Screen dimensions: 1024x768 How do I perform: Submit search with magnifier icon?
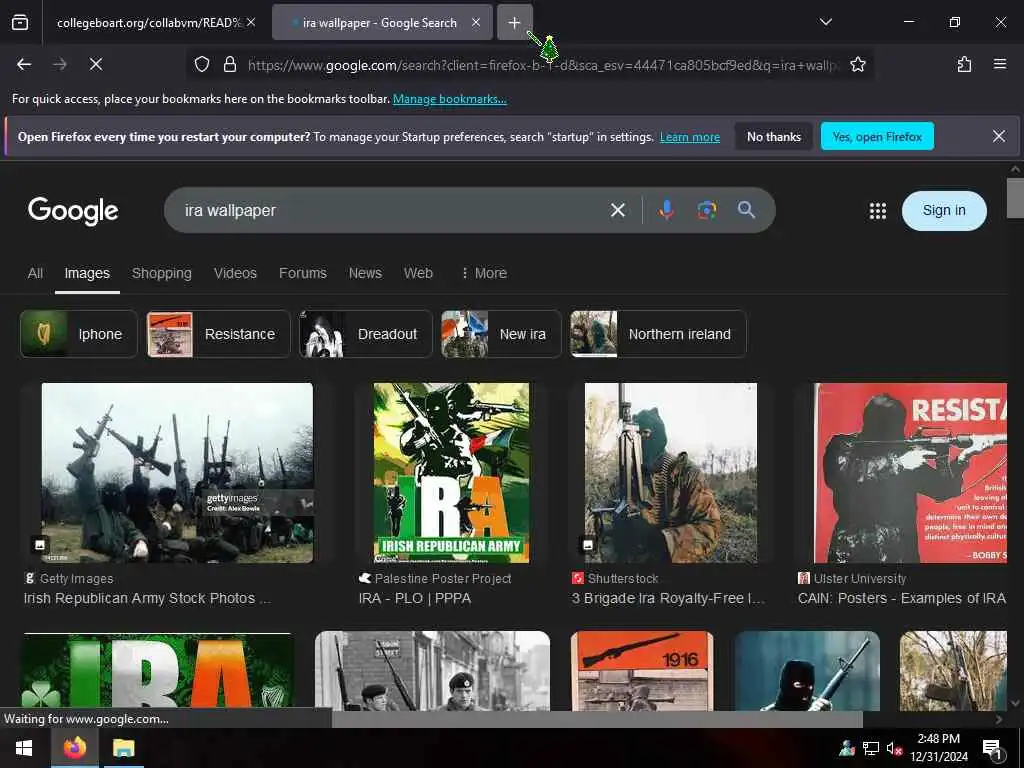pyautogui.click(x=746, y=210)
